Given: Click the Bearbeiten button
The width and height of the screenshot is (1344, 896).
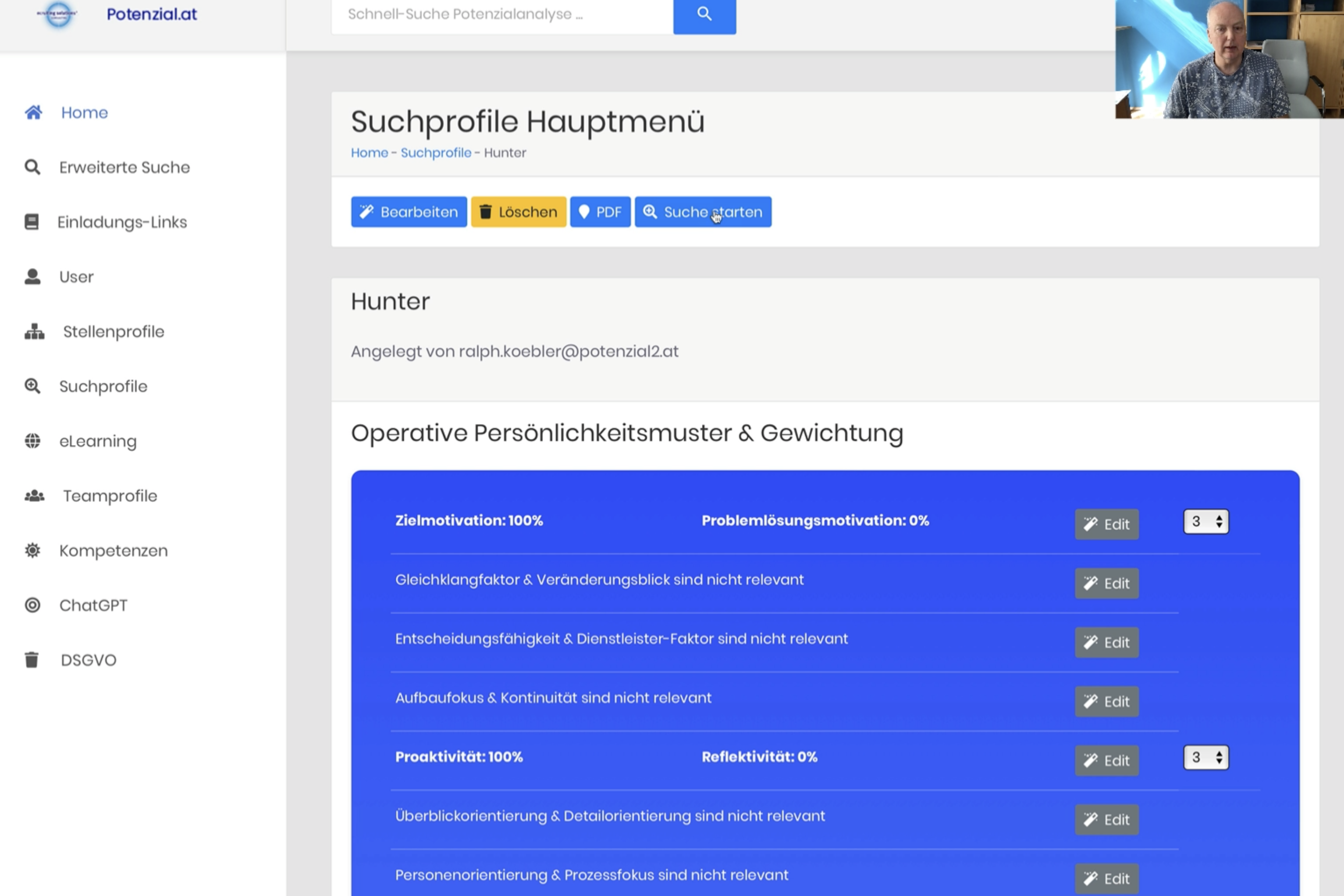Looking at the screenshot, I should 409,212.
